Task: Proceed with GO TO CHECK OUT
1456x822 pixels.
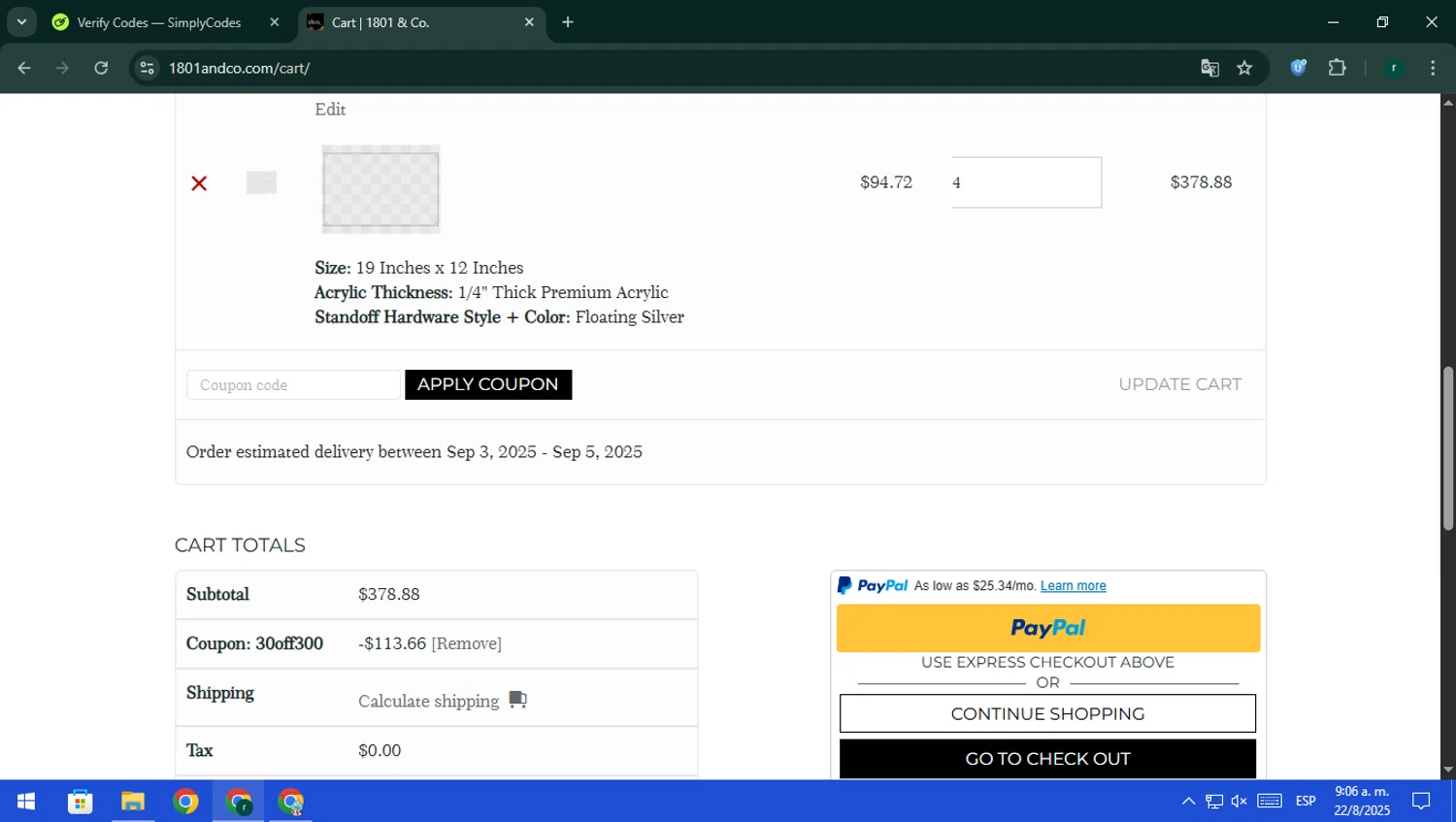Action: tap(1047, 759)
